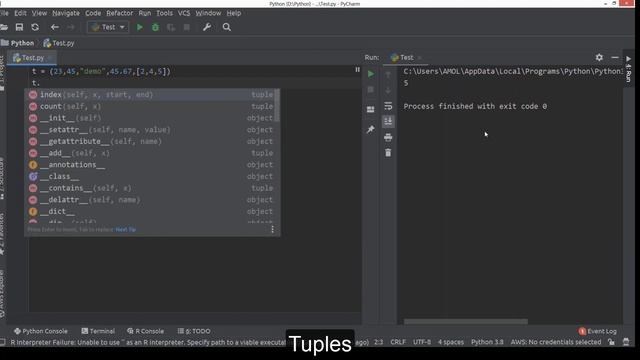Click the Down the stack trace arrow
640x360 pixels.
[x=388, y=90]
